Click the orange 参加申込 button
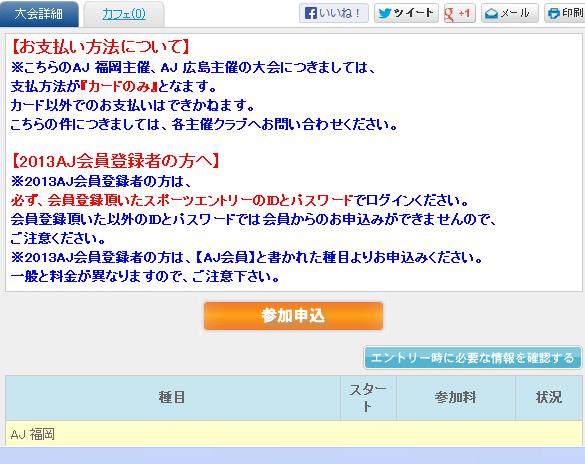The width and height of the screenshot is (585, 464). coord(293,316)
